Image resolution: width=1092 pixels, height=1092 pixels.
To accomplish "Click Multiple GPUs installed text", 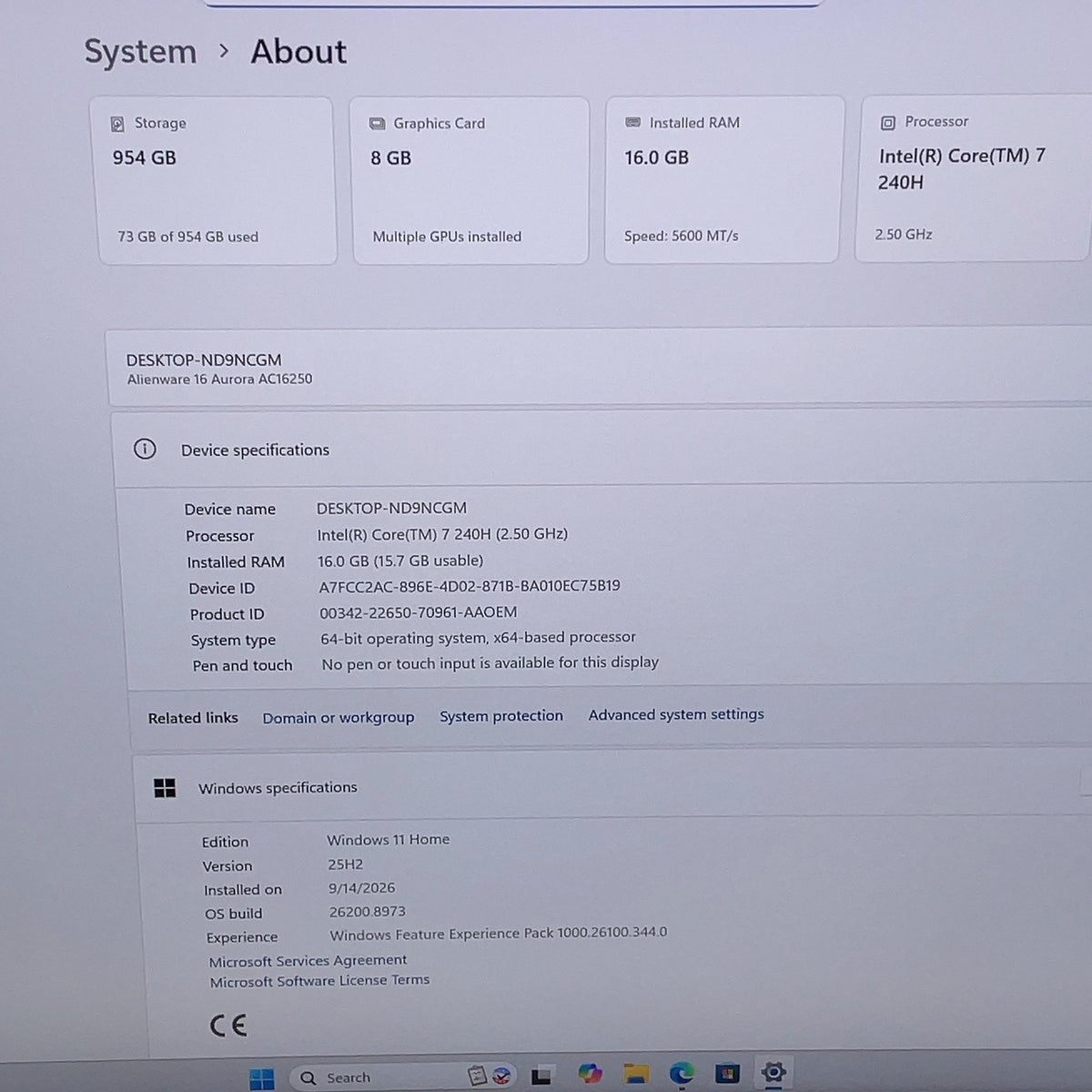I will [447, 237].
